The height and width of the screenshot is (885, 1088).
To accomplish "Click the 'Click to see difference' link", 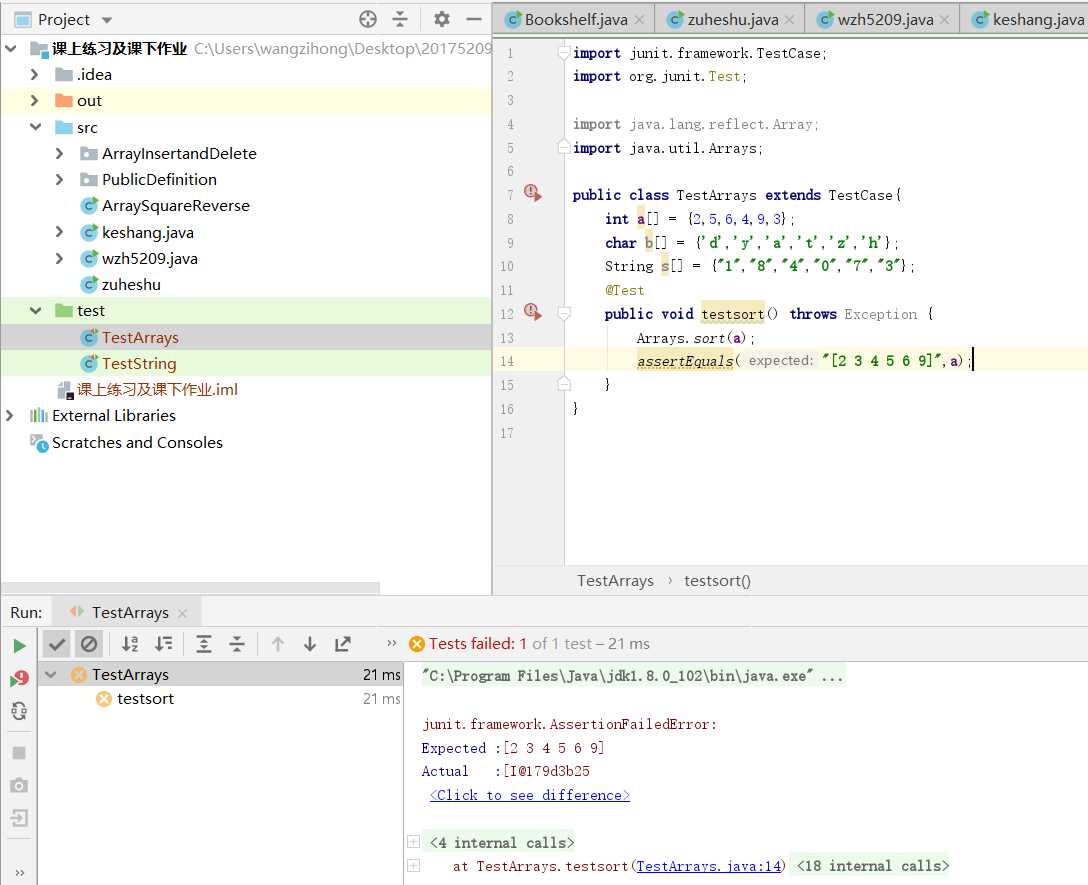I will [x=530, y=795].
